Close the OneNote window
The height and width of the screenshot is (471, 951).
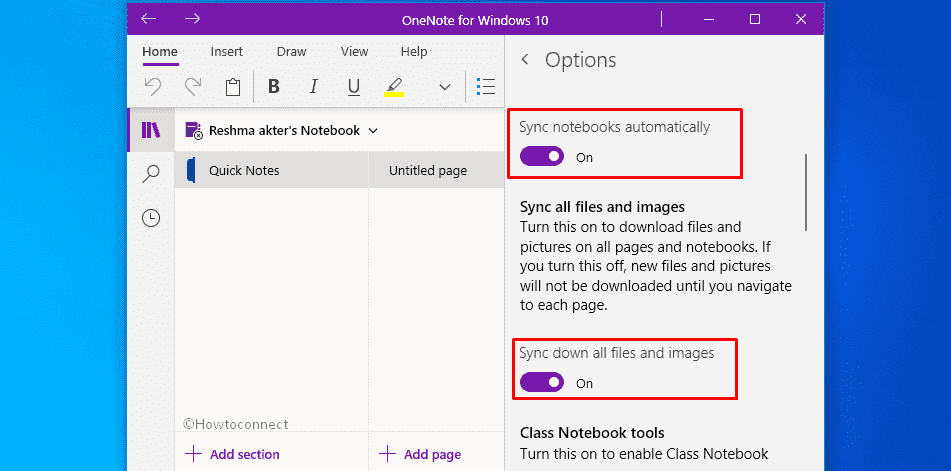[801, 19]
